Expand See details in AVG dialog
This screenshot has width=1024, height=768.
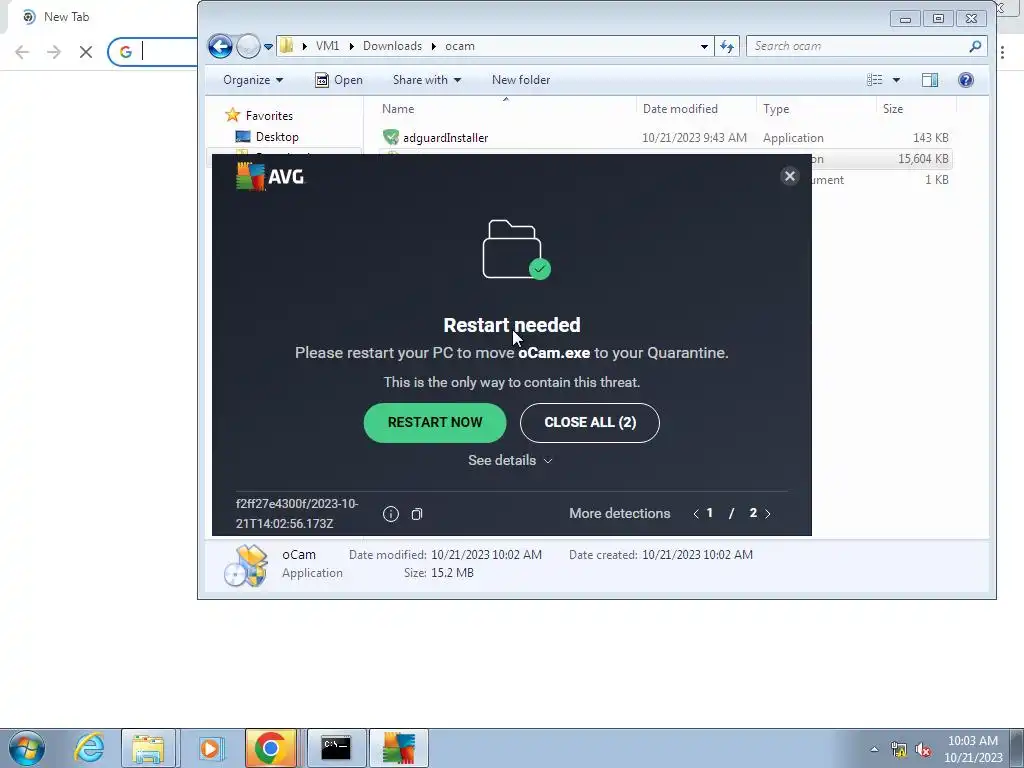[511, 460]
